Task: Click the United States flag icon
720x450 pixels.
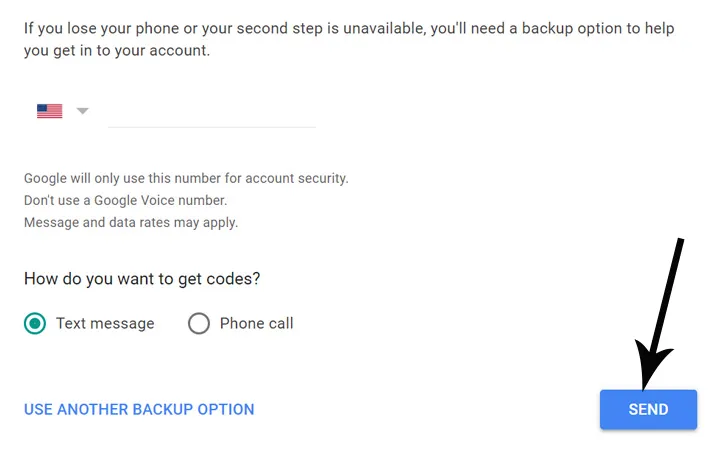Action: point(49,111)
